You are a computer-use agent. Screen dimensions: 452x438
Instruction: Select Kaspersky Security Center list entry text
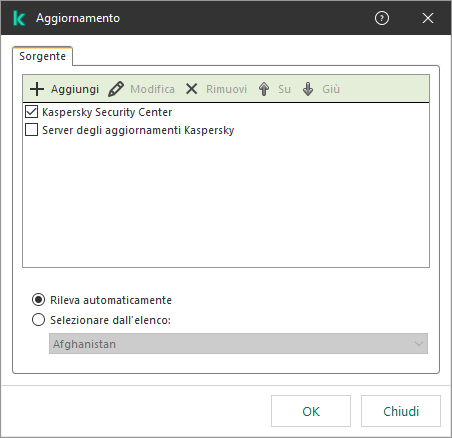click(107, 112)
